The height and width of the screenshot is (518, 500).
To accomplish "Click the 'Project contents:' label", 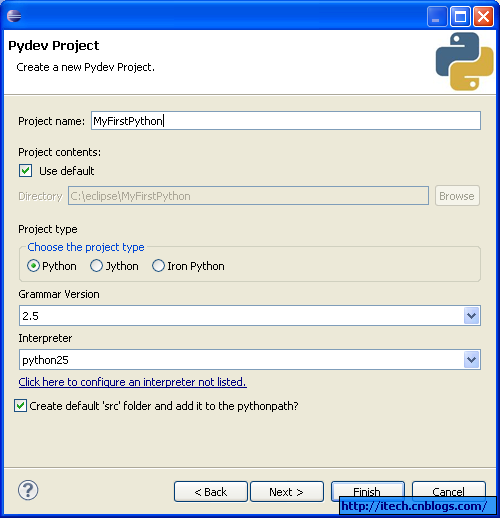I will coord(60,152).
